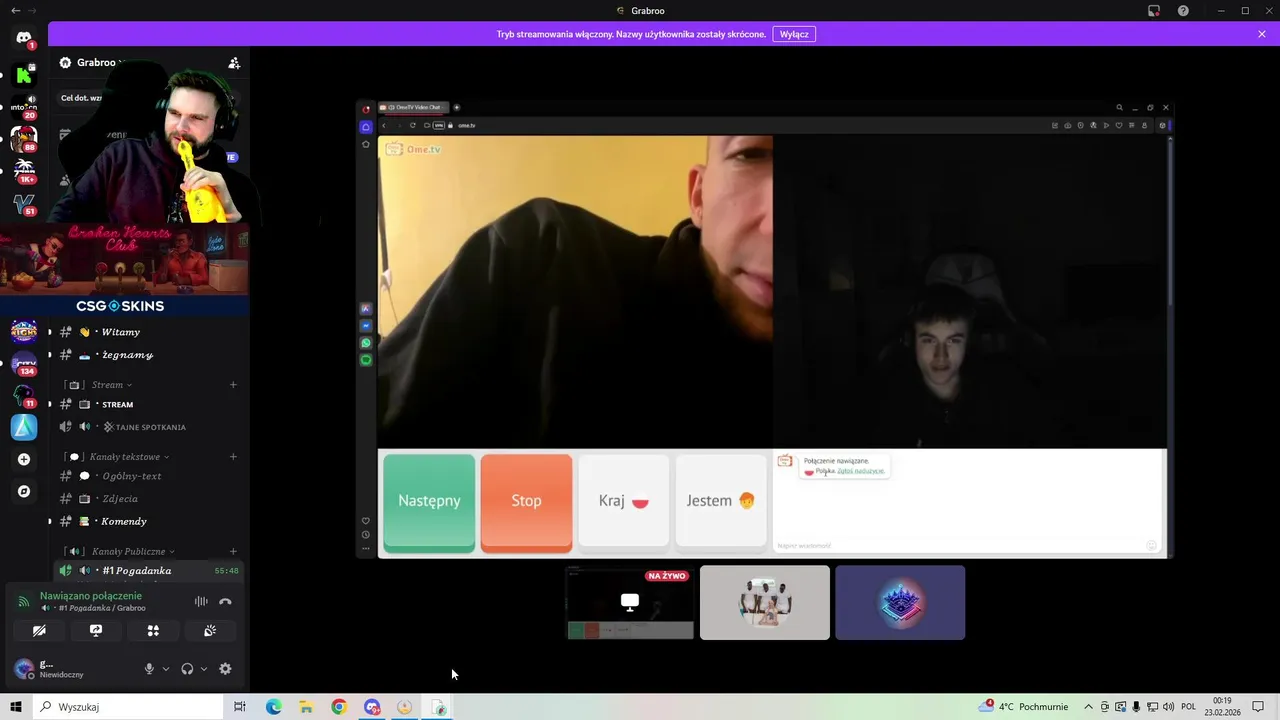Click the orange Stop button in stream
This screenshot has width=1280, height=720.
click(x=526, y=501)
